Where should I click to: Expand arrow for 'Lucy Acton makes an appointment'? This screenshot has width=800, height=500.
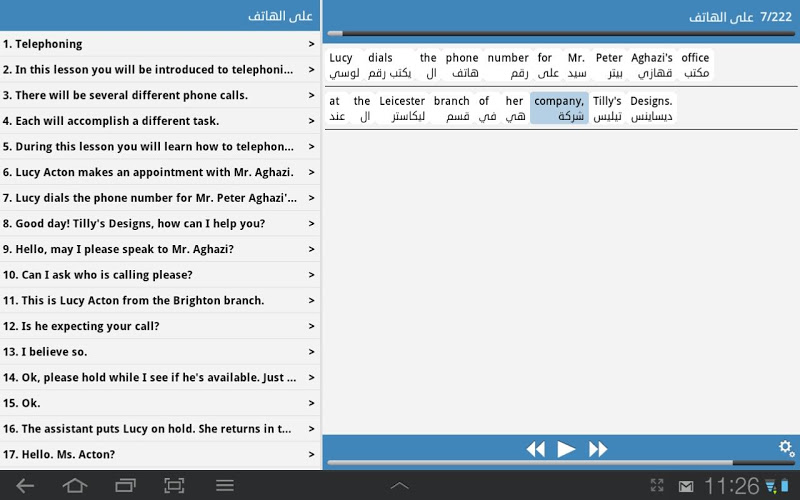coord(311,172)
